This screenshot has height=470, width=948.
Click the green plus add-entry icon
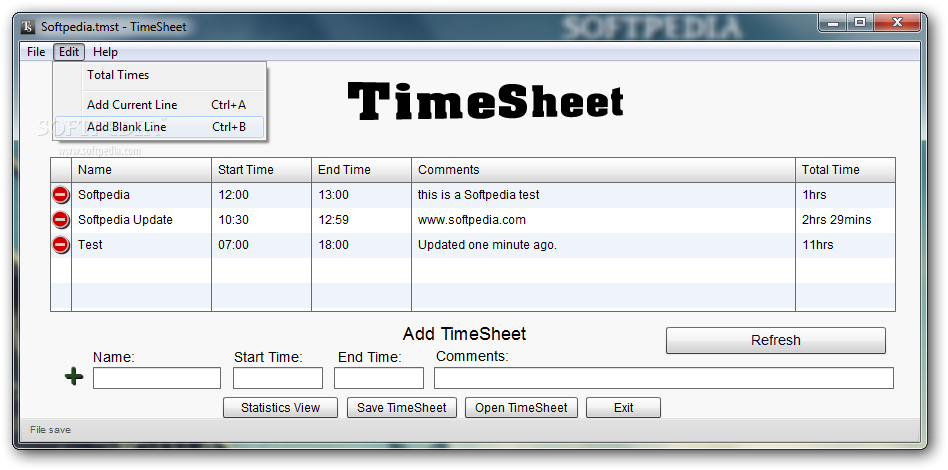coord(74,376)
